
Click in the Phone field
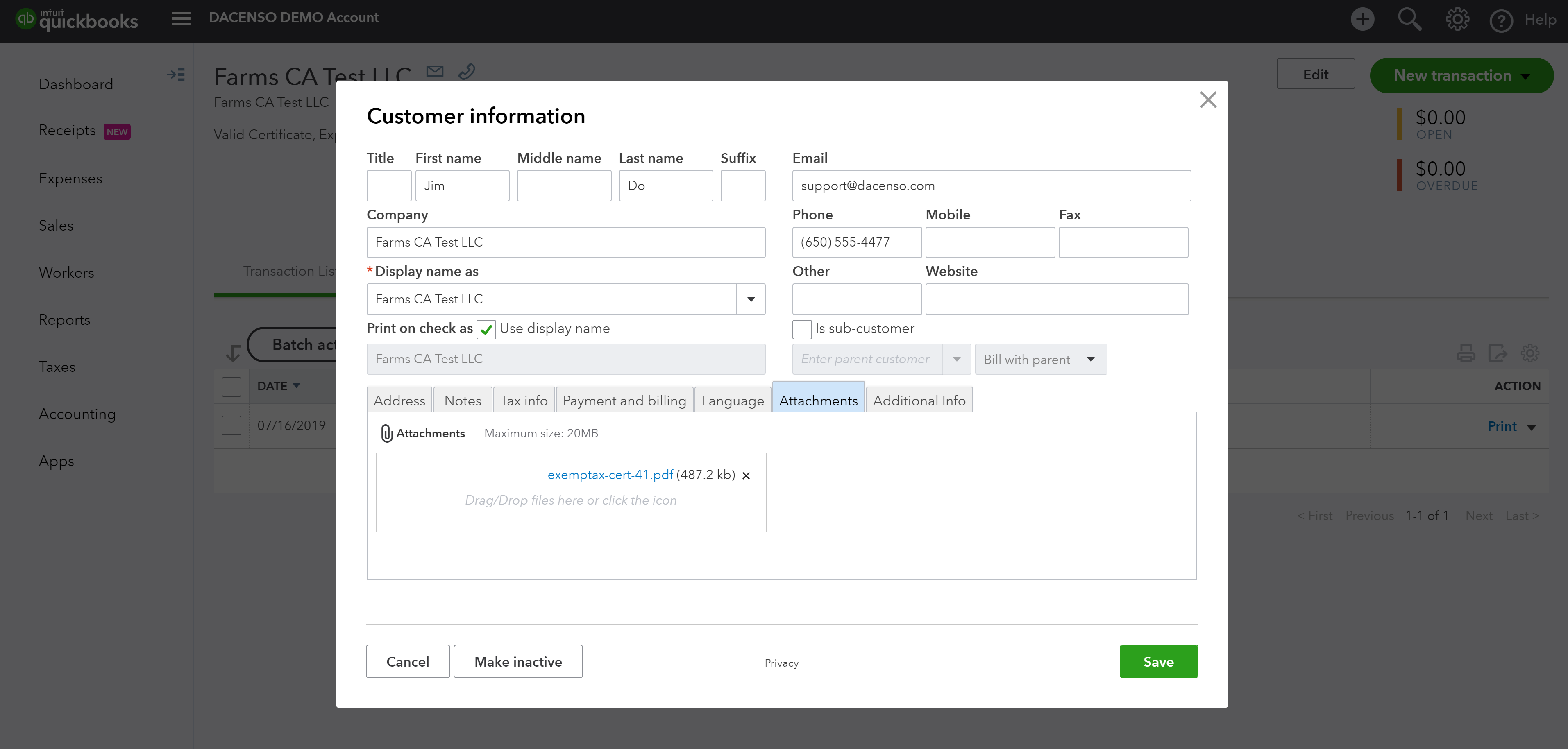pos(856,242)
